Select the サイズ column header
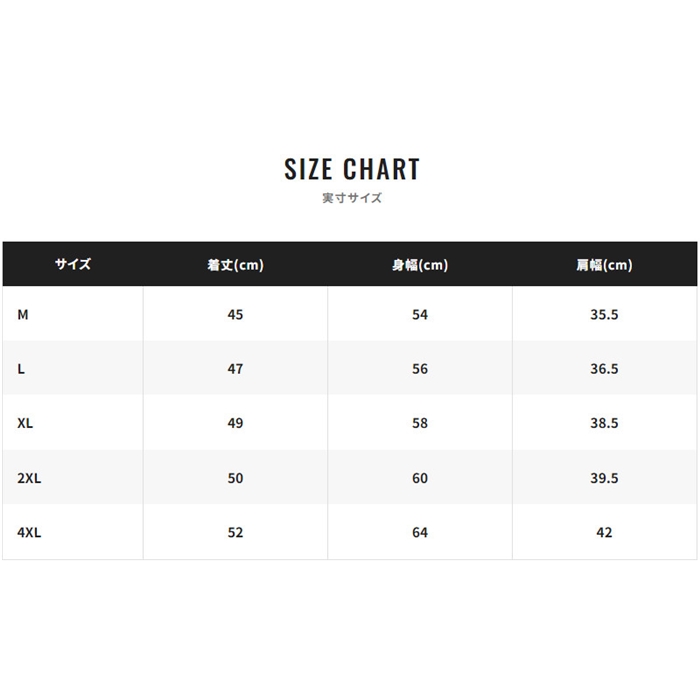The height and width of the screenshot is (700, 700). tap(72, 265)
